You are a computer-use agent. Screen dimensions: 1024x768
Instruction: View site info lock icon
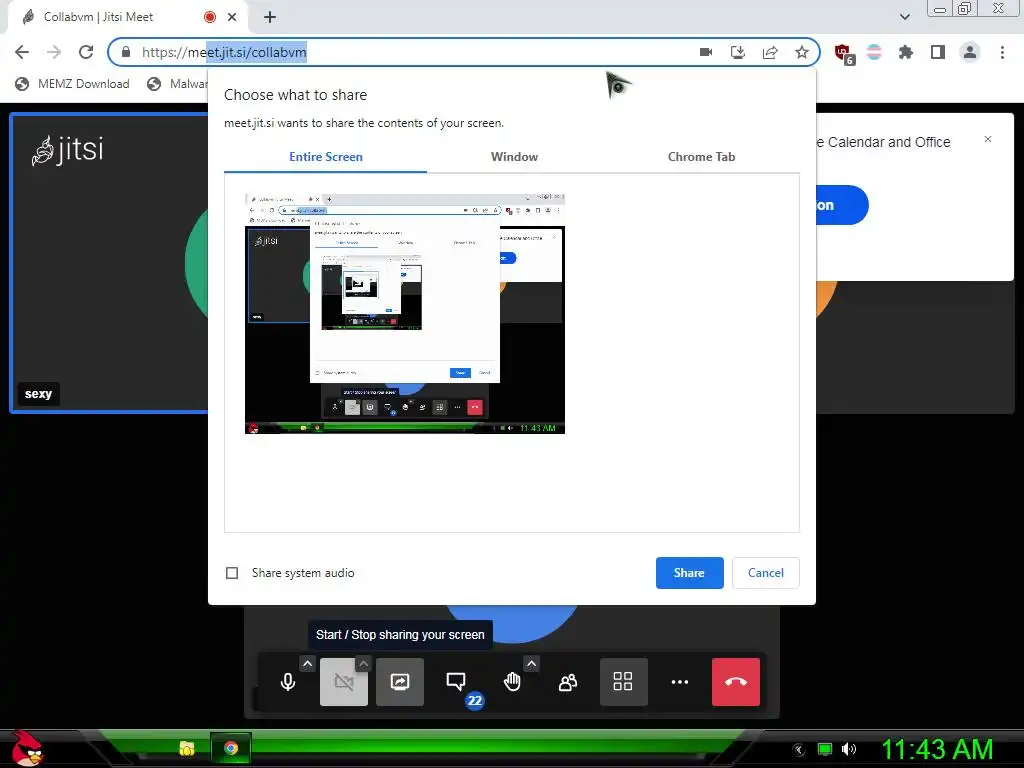click(126, 52)
